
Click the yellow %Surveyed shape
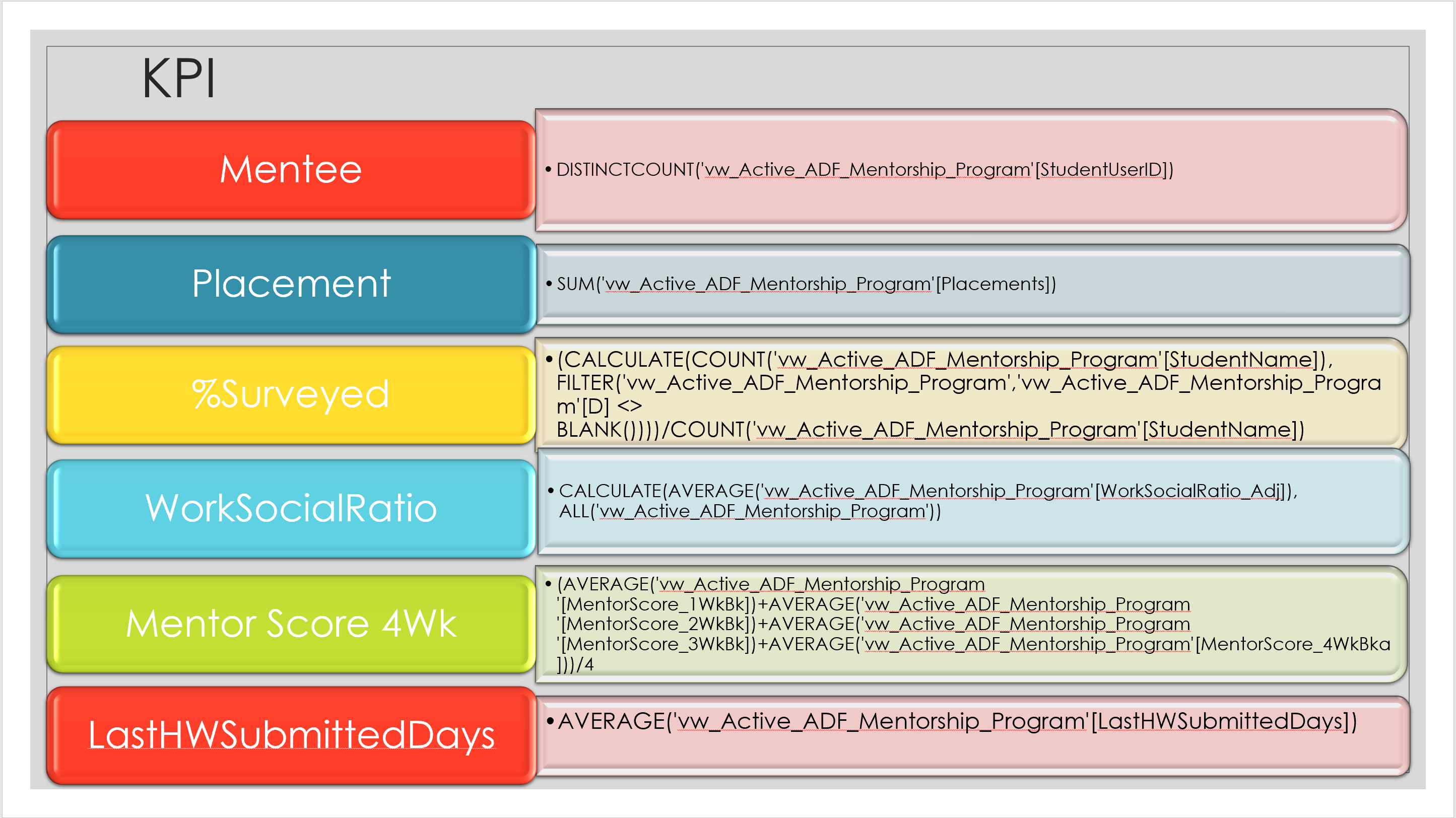coord(291,395)
